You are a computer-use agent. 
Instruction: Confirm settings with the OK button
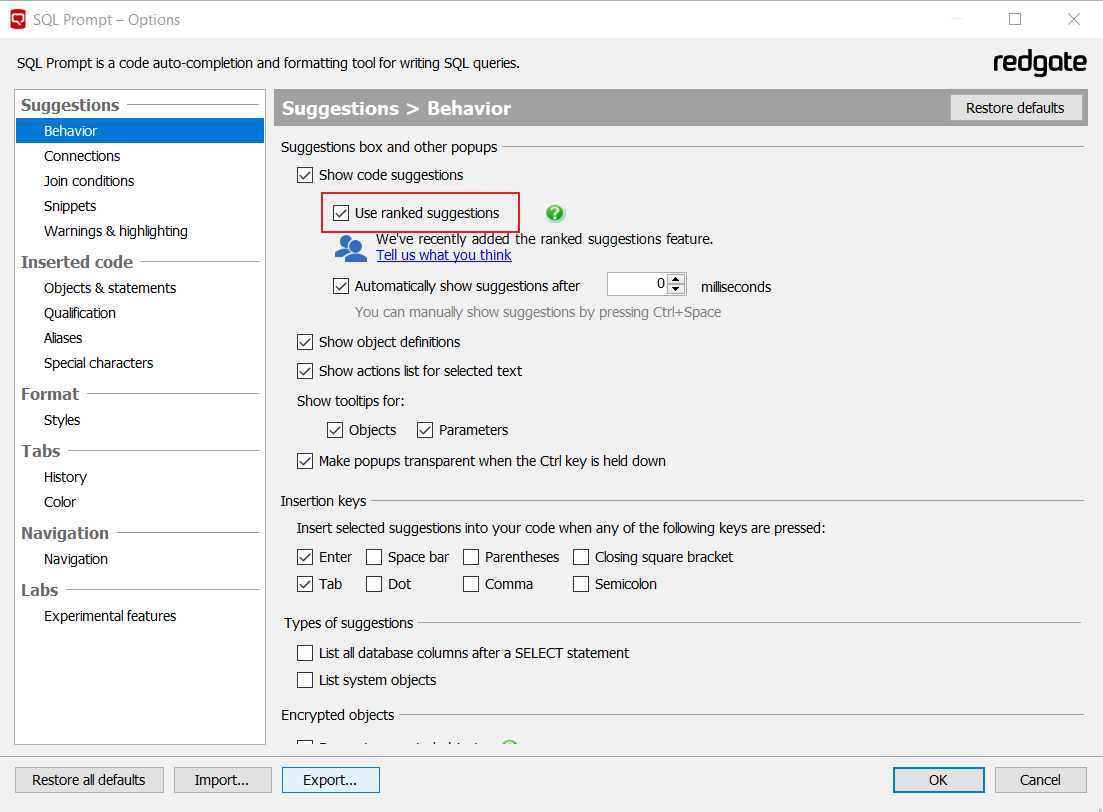(x=938, y=780)
